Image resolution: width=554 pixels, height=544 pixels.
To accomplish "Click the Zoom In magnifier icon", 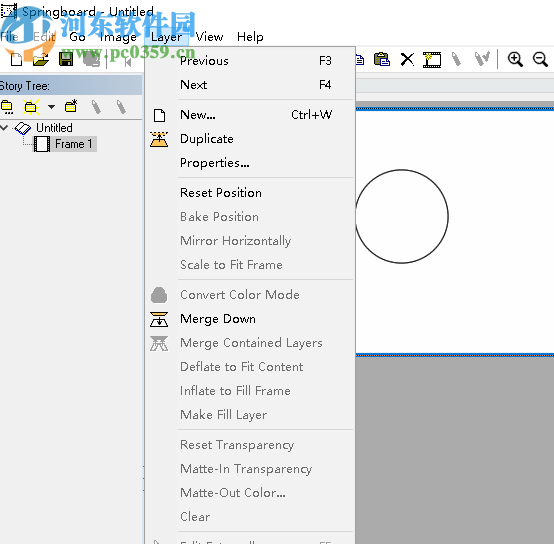I will click(515, 59).
